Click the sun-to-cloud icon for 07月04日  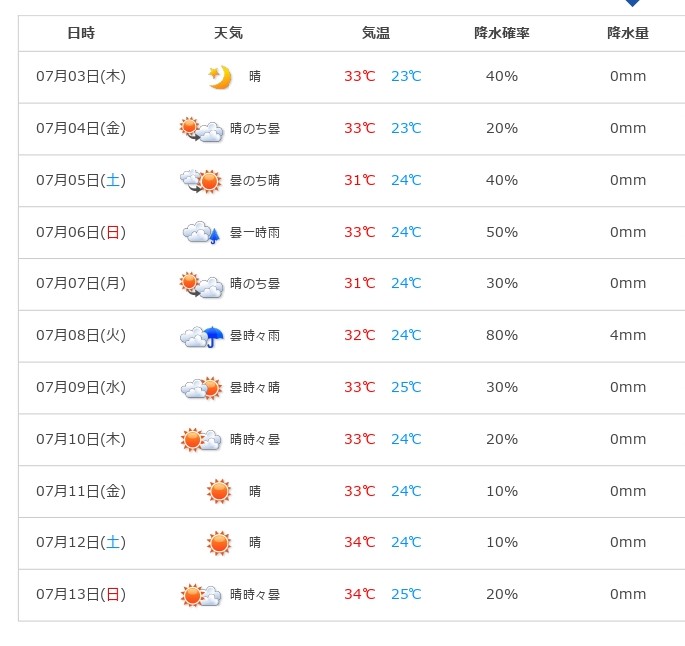click(x=201, y=129)
